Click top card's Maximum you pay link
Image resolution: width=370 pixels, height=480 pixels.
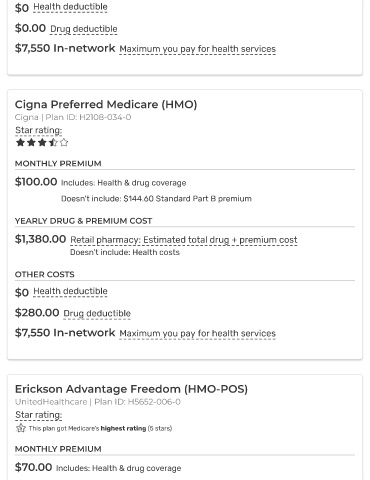[198, 49]
